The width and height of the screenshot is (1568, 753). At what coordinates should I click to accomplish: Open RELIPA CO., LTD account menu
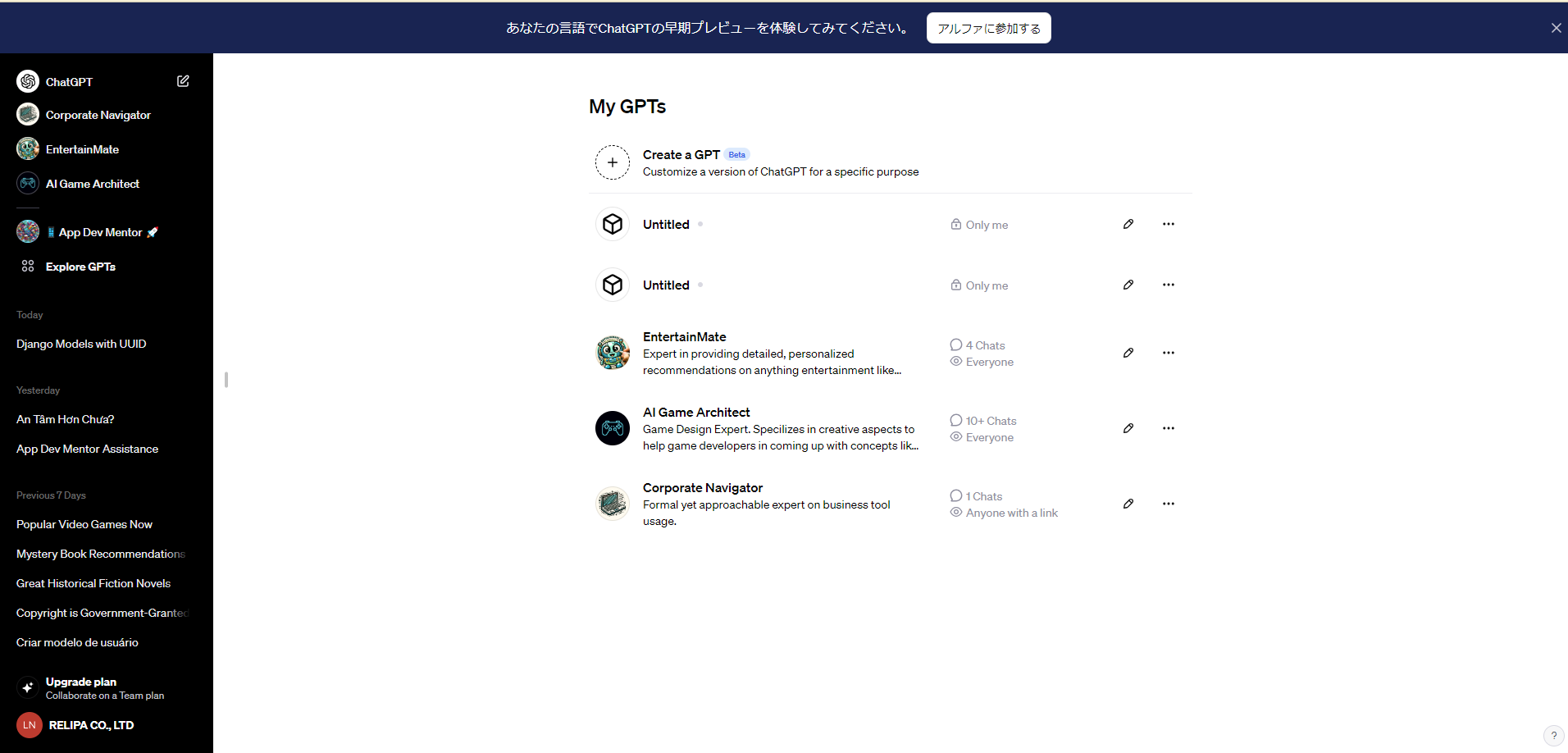tap(90, 725)
